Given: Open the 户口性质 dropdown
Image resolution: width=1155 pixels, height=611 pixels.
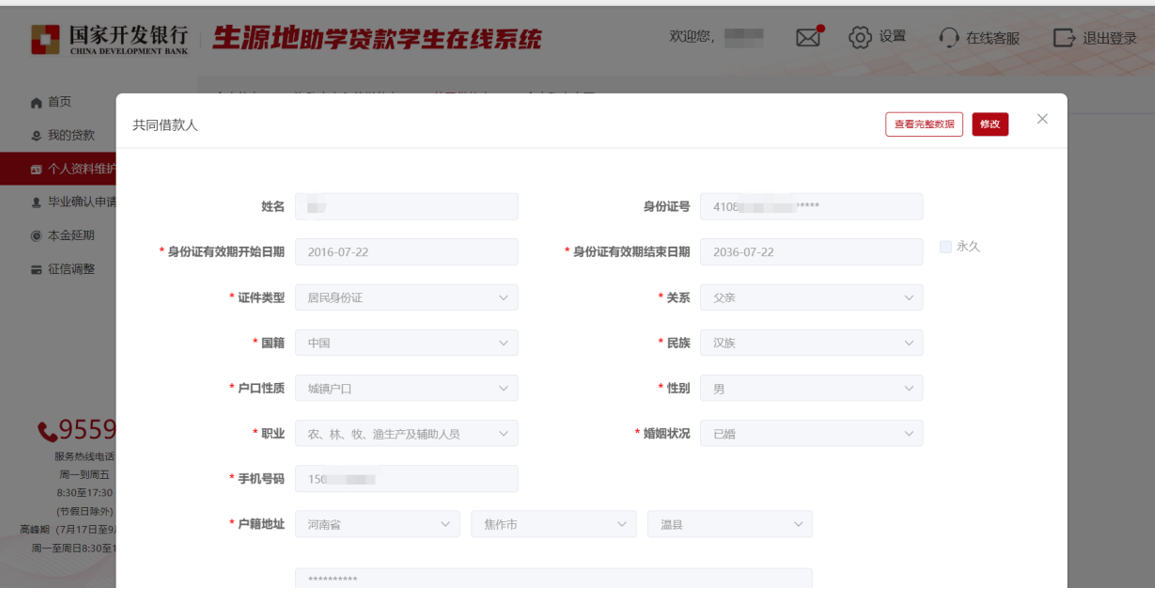Looking at the screenshot, I should [x=407, y=388].
